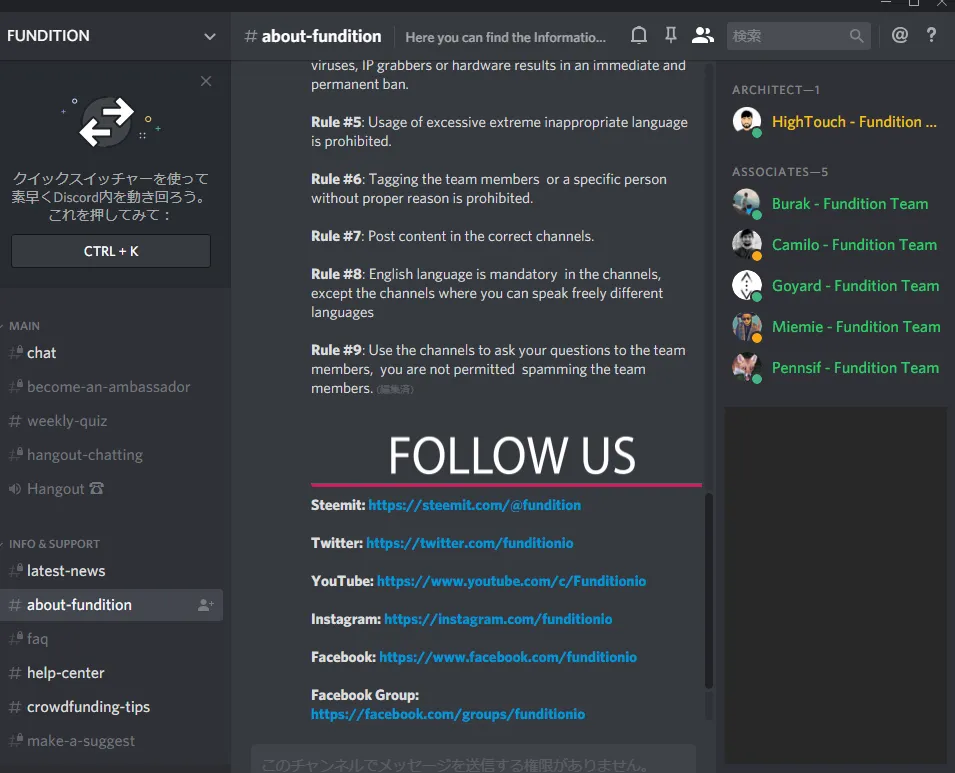Open the YouTube Funditionio link

tap(512, 581)
